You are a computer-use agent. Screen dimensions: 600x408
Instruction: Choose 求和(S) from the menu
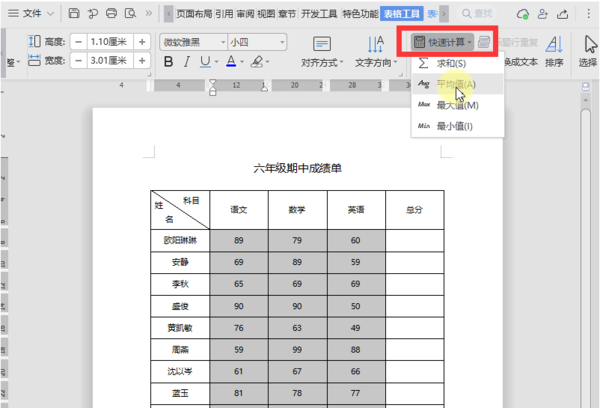458,63
